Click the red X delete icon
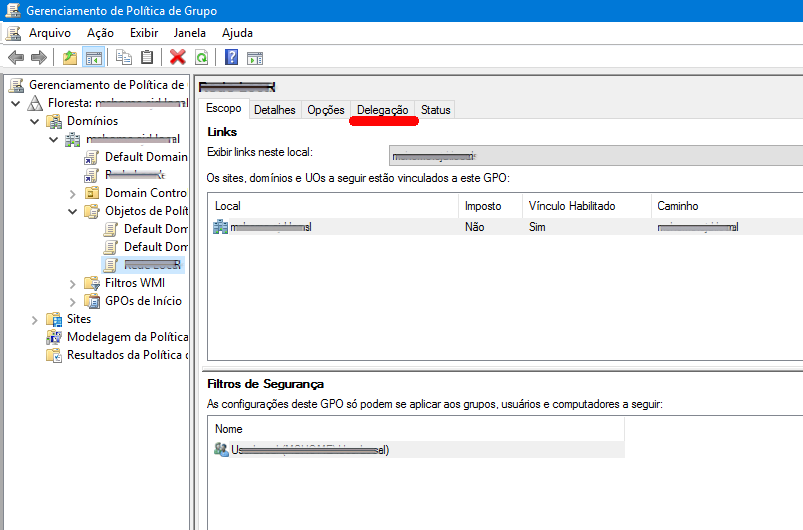Image resolution: width=803 pixels, height=530 pixels. (x=178, y=57)
